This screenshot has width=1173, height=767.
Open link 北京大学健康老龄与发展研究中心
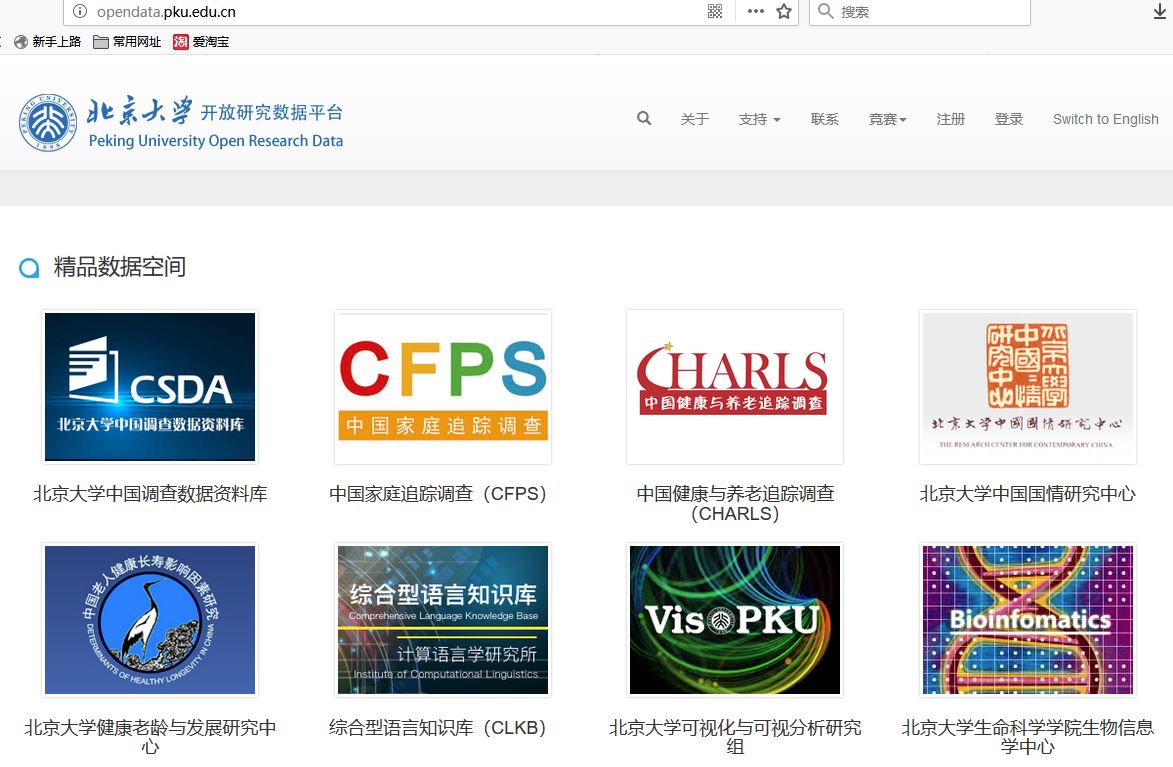click(x=150, y=737)
